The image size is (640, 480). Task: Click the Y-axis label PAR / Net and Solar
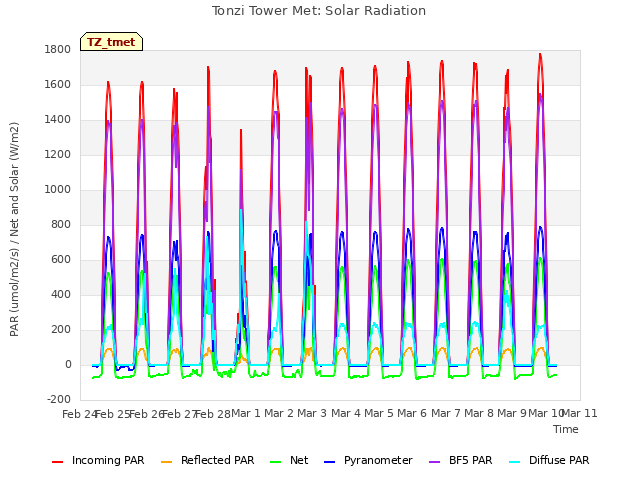[x=14, y=229]
